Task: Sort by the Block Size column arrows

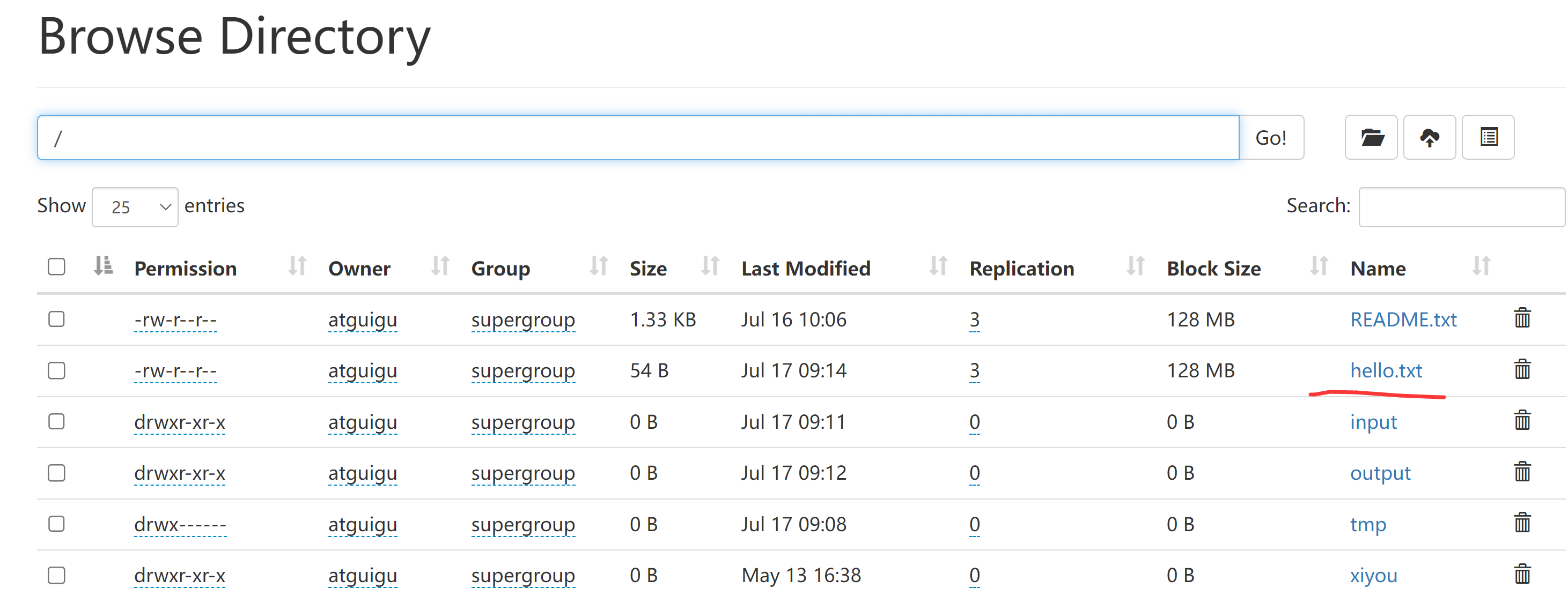Action: (1319, 266)
